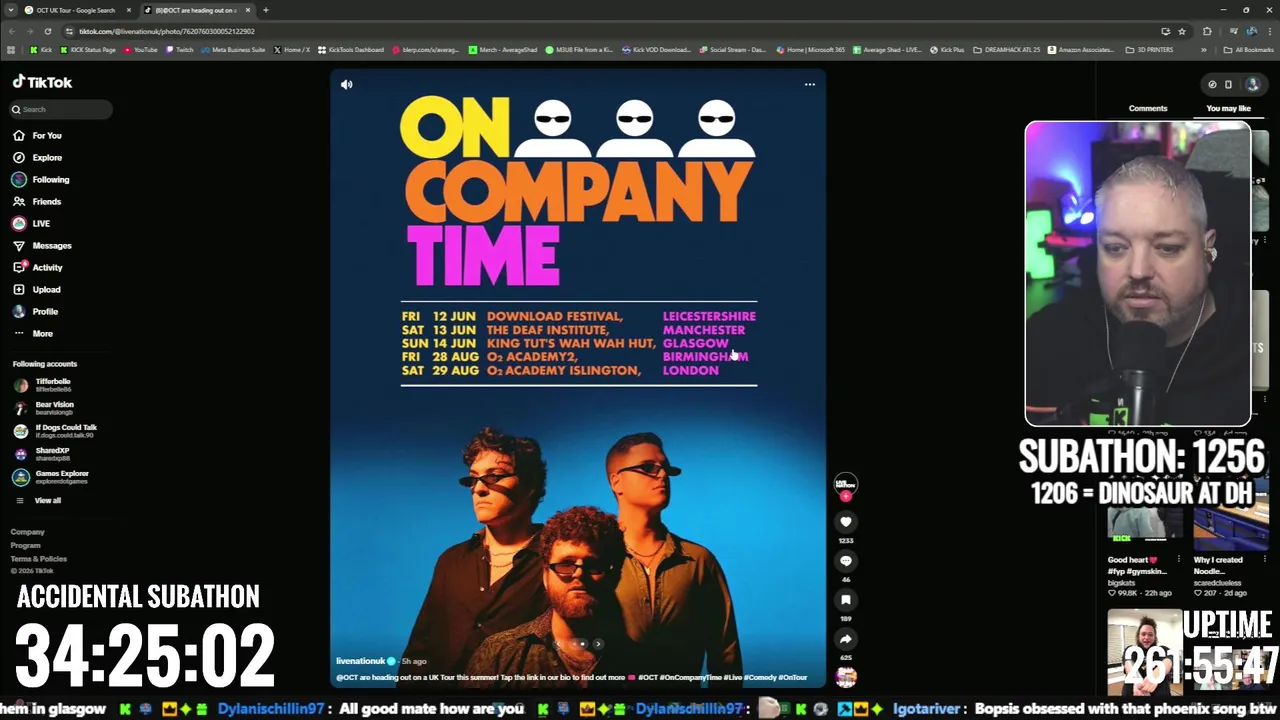Open the three-dot post options menu

point(809,85)
